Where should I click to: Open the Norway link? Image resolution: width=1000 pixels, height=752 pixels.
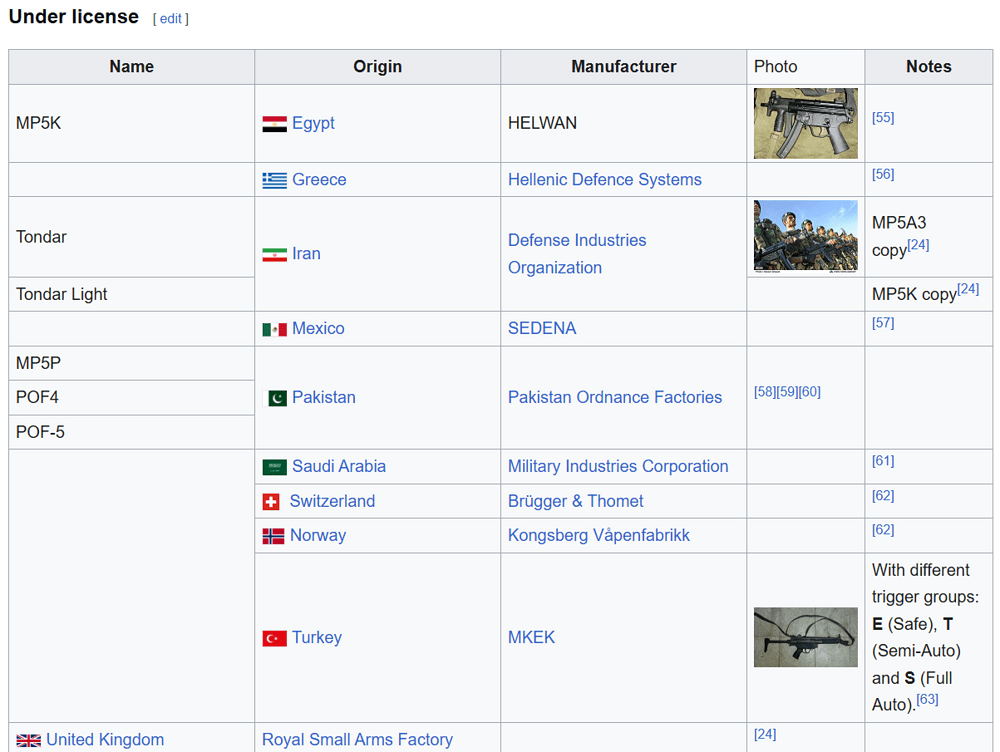pos(318,535)
